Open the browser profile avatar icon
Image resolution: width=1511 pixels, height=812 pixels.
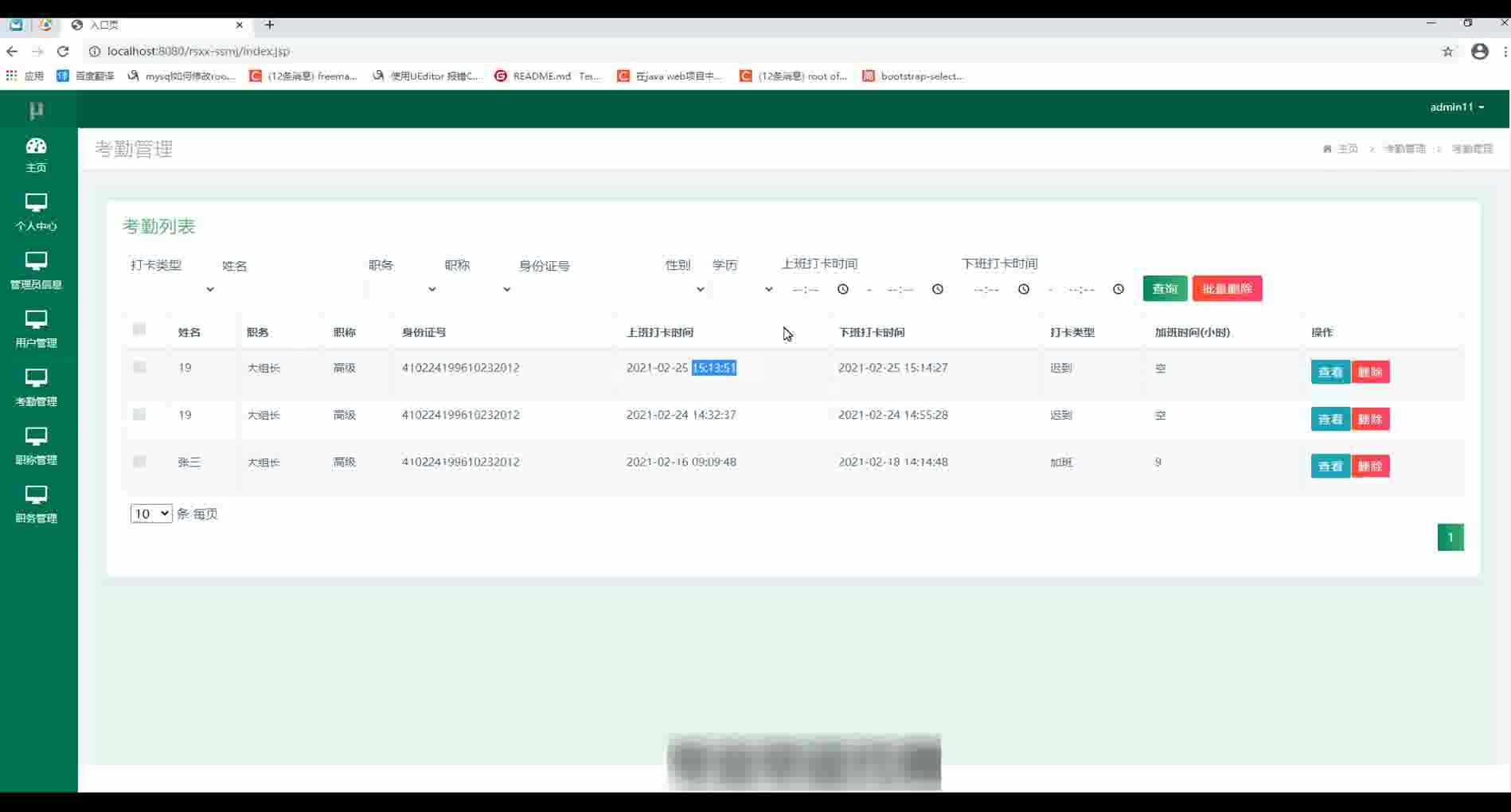[1479, 51]
